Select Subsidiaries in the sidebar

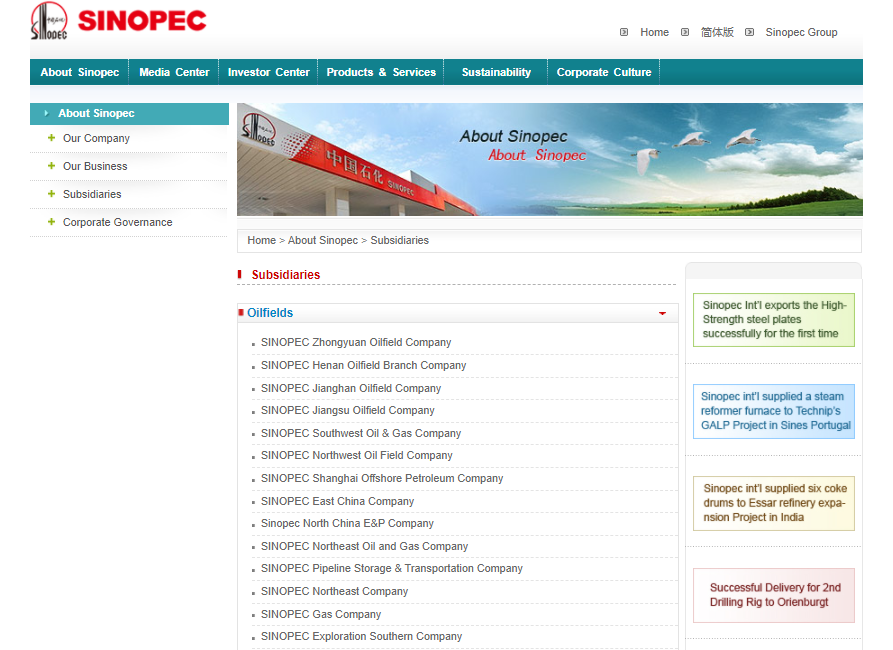pyautogui.click(x=92, y=194)
